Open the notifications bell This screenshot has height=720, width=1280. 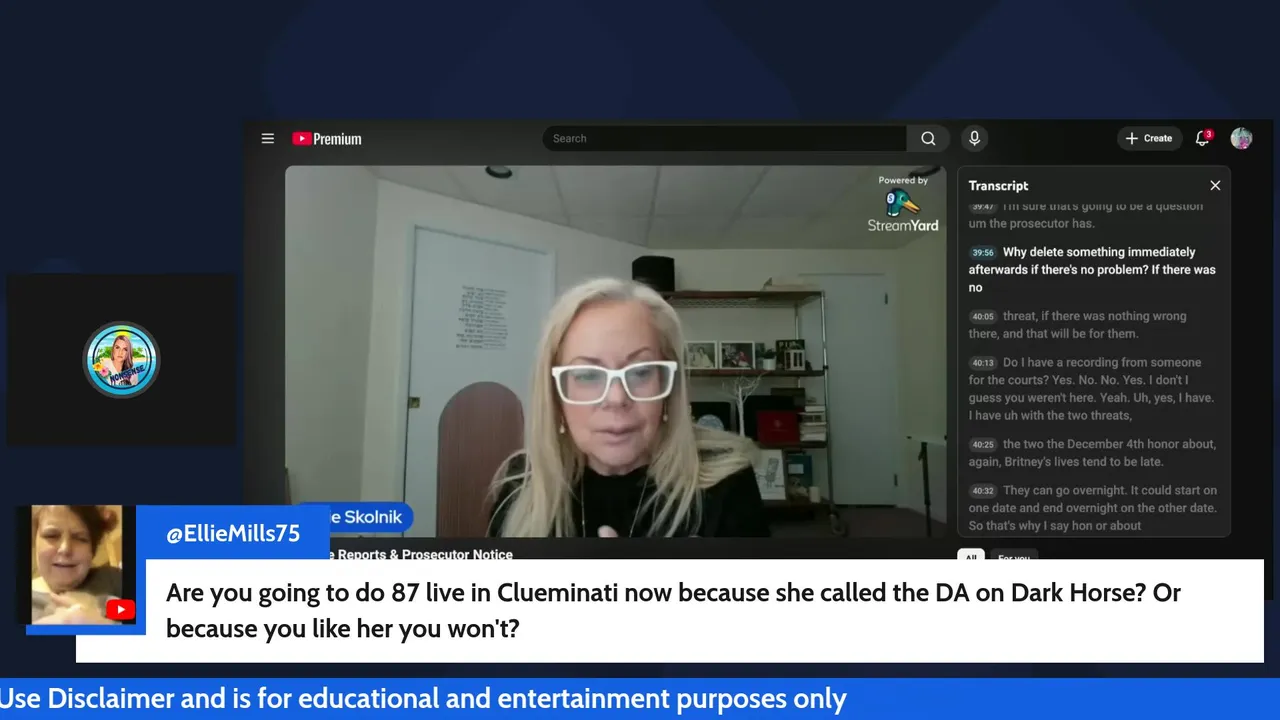[1203, 139]
